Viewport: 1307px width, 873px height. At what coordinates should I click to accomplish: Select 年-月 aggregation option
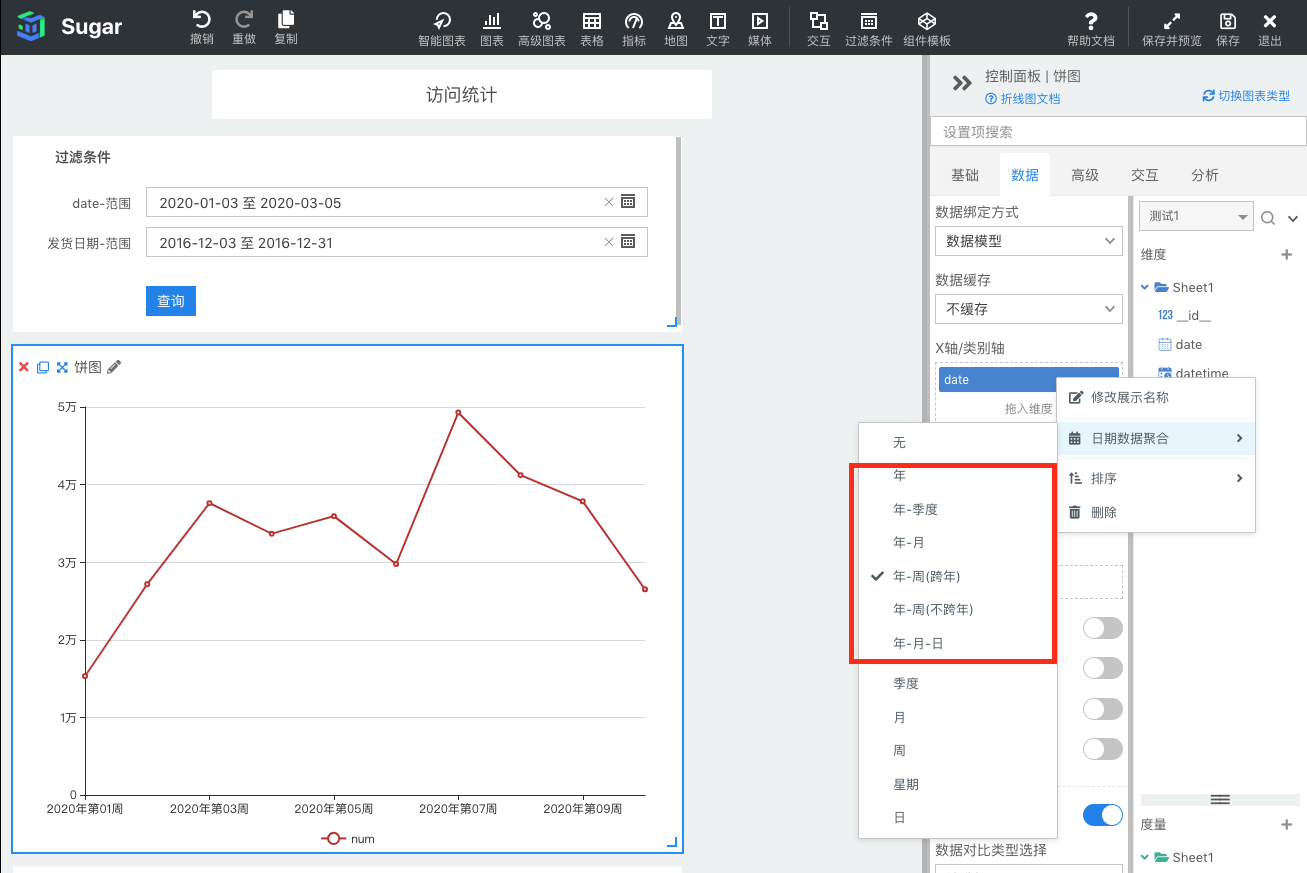(x=908, y=542)
